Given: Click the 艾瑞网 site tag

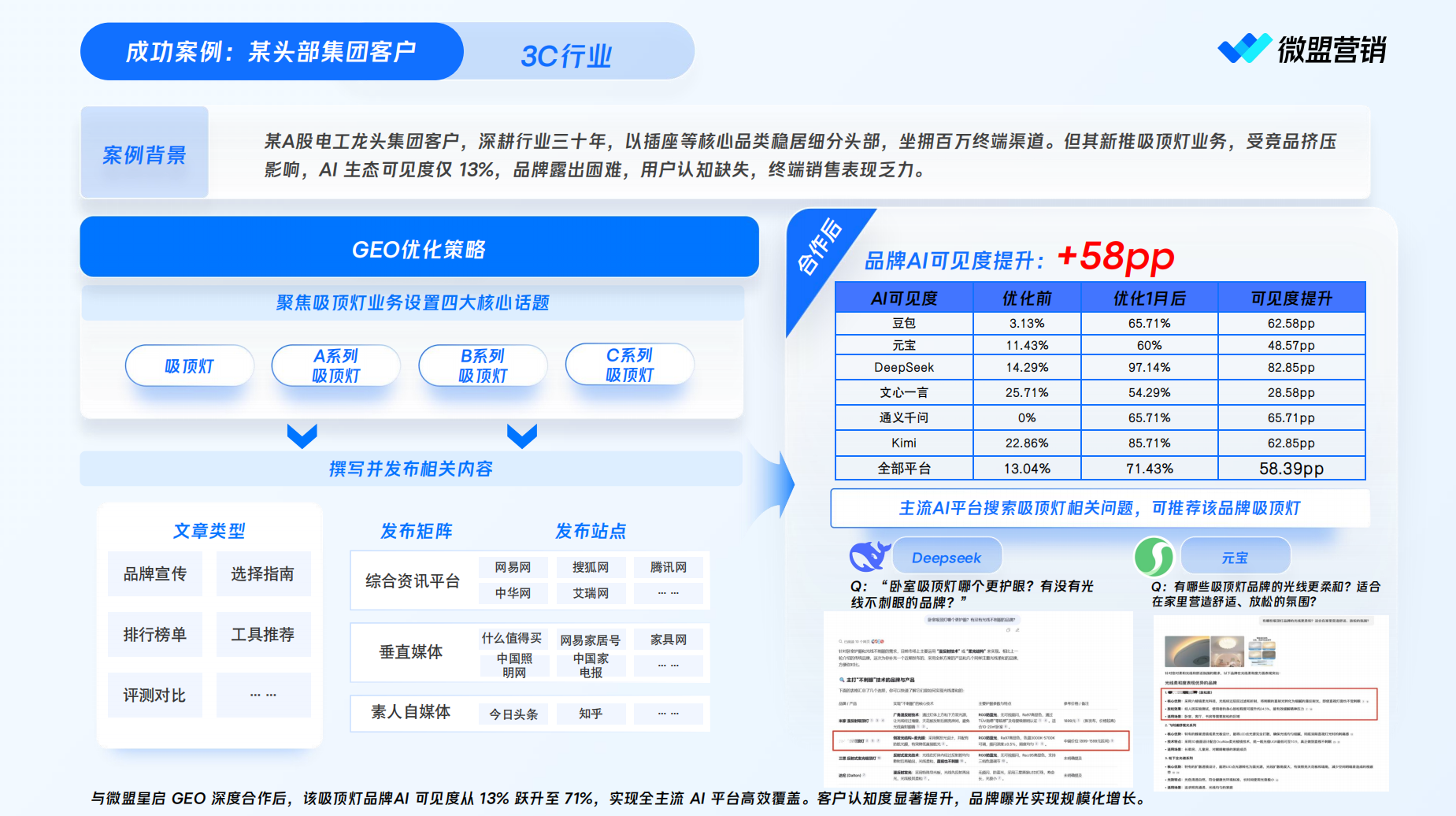Looking at the screenshot, I should pyautogui.click(x=591, y=593).
